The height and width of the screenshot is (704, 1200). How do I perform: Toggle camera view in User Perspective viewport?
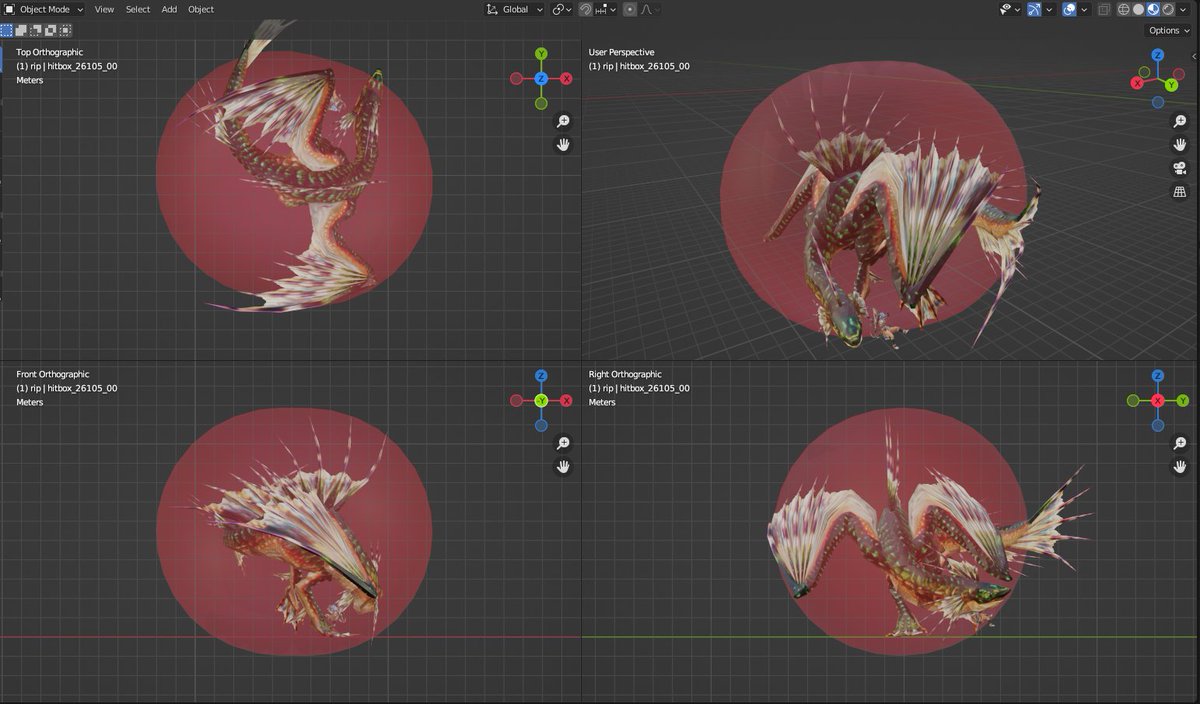1180,168
